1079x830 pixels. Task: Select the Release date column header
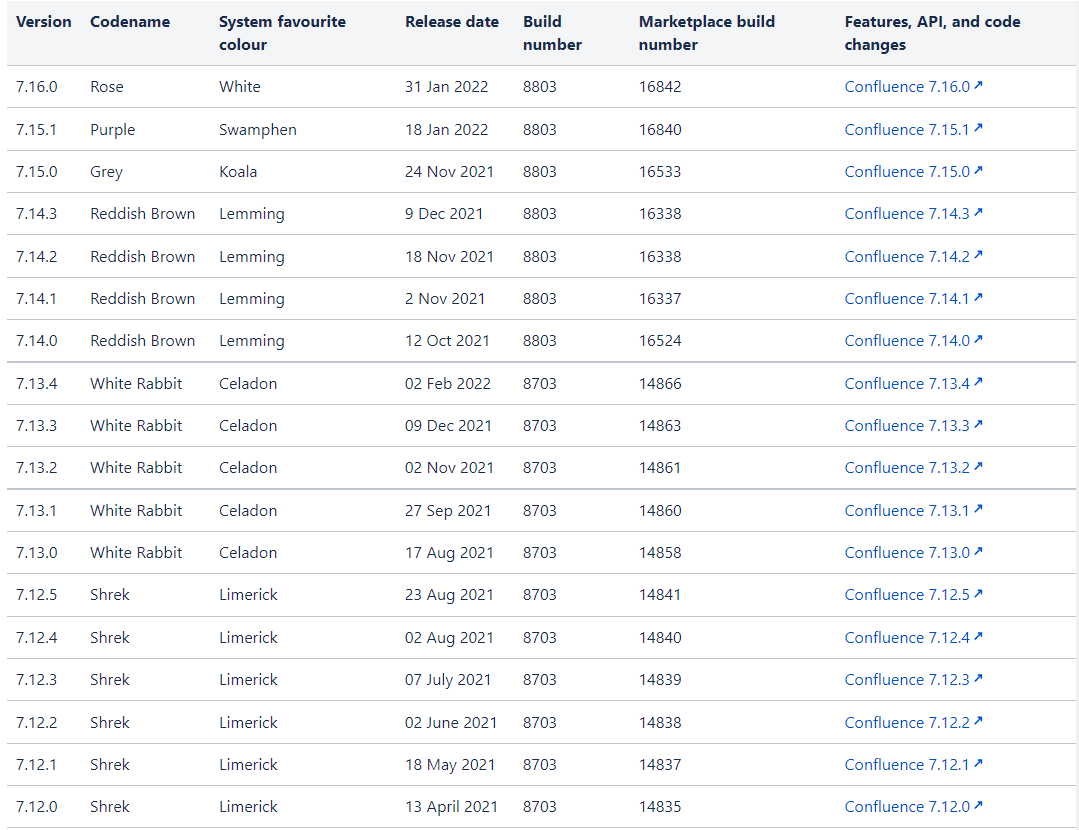click(x=451, y=21)
